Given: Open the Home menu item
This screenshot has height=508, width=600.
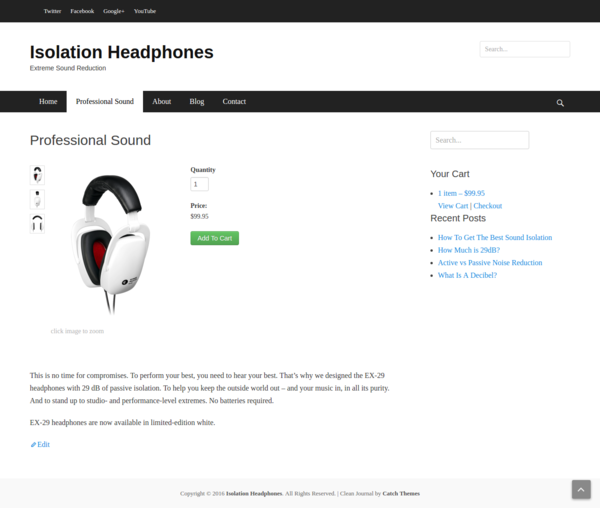Looking at the screenshot, I should pyautogui.click(x=48, y=101).
